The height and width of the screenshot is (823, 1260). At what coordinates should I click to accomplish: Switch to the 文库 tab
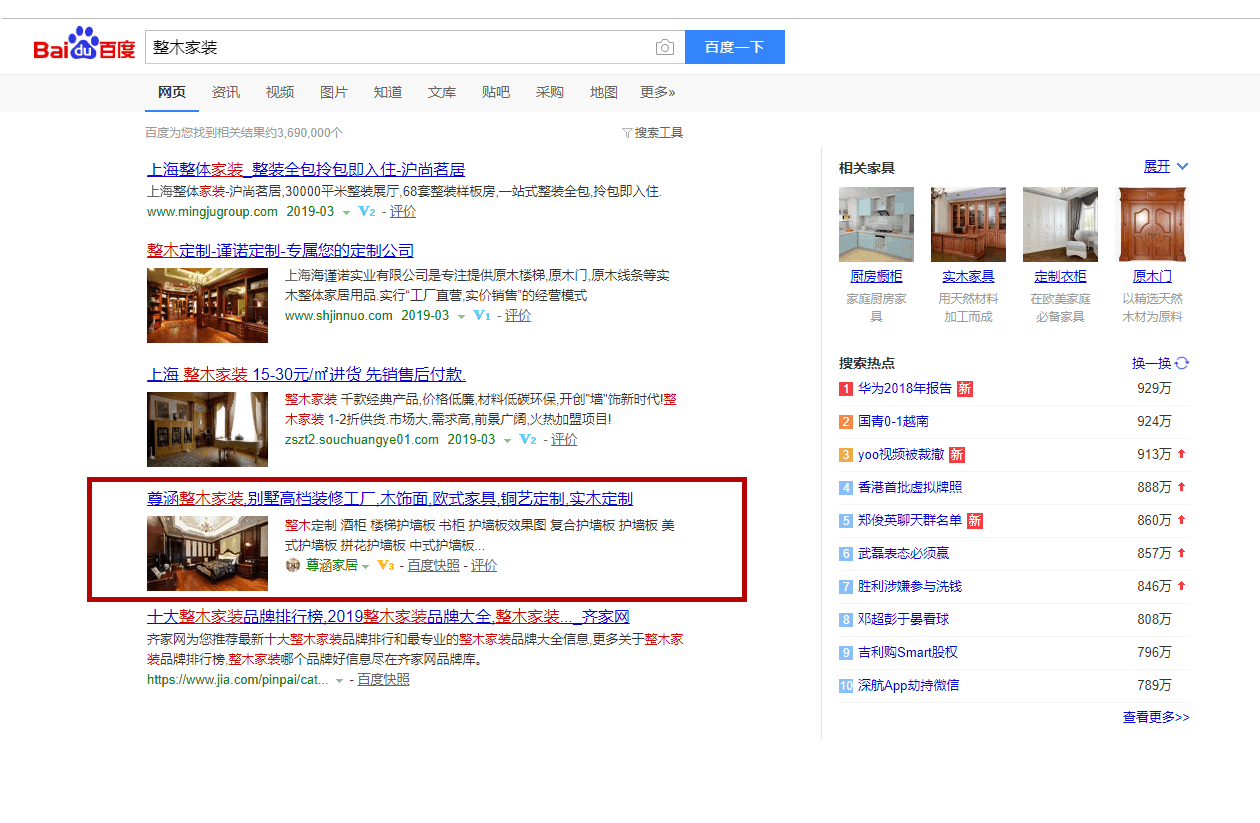[x=442, y=92]
